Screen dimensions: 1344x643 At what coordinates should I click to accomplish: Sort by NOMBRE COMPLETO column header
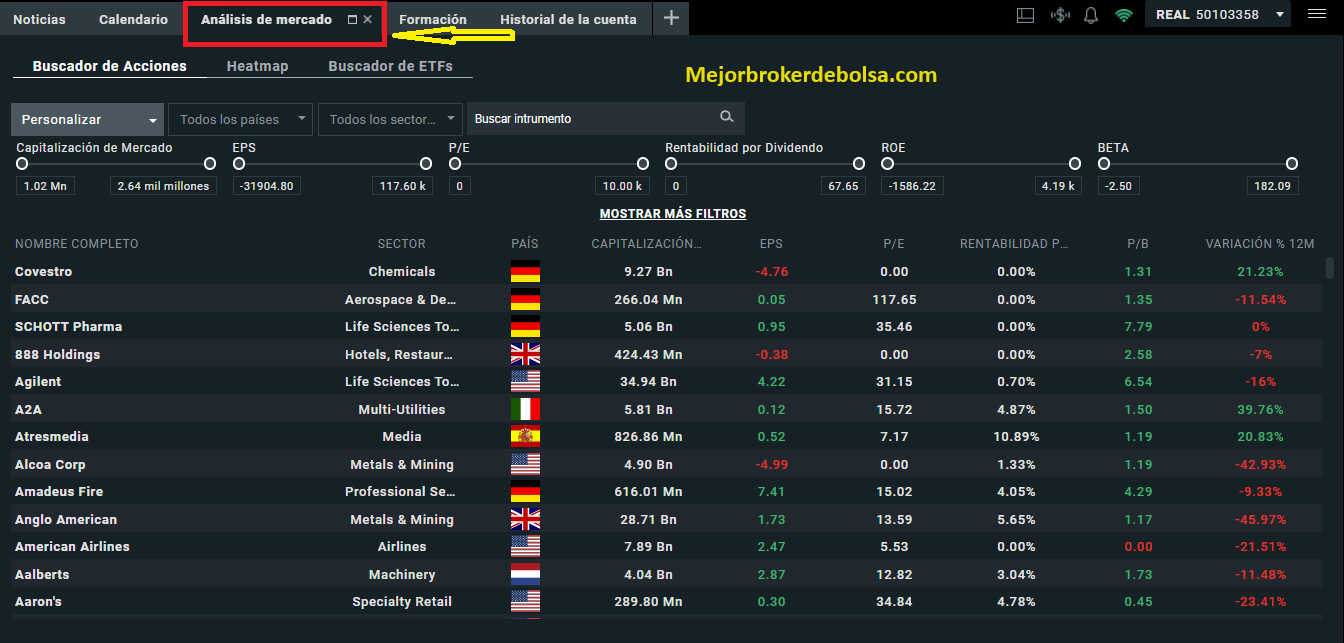[77, 244]
